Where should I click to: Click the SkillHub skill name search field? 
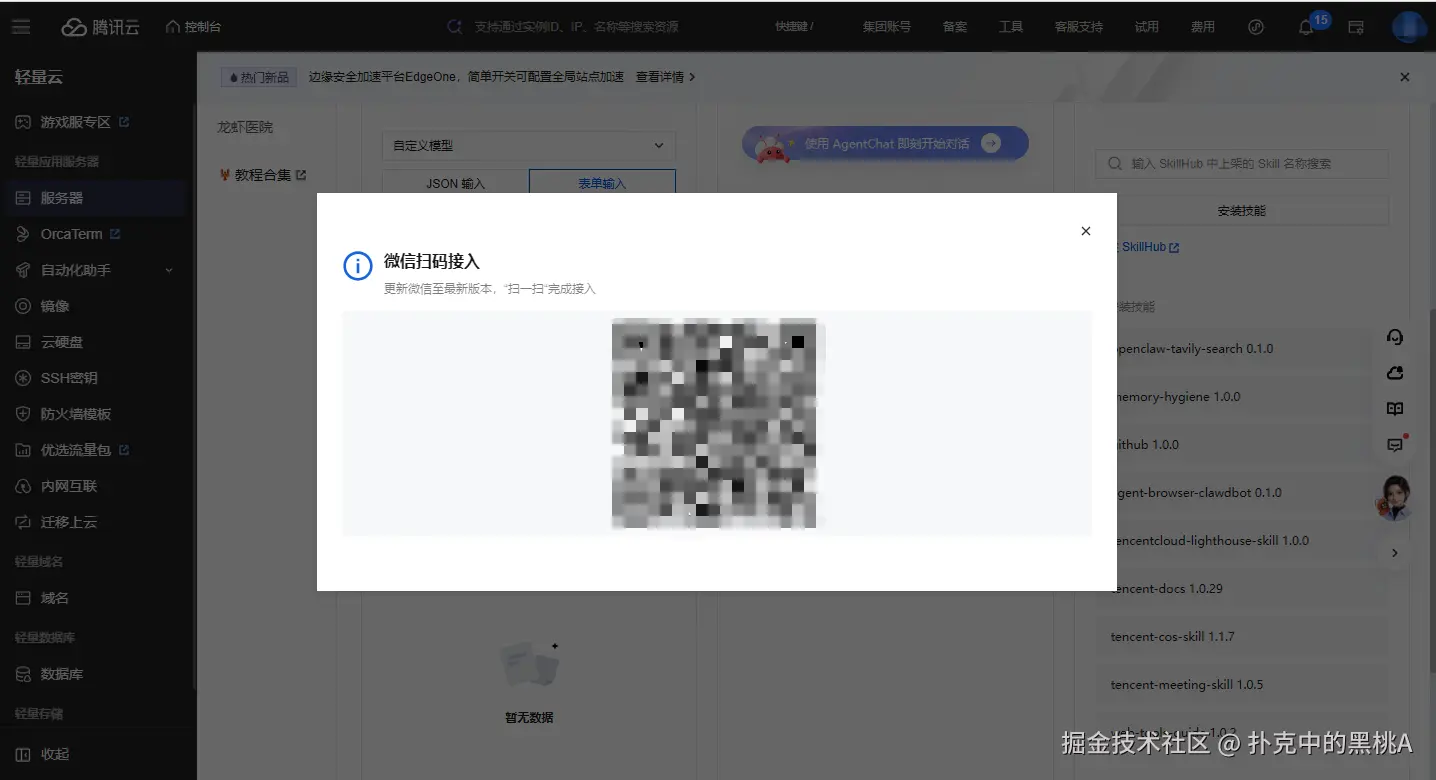tap(1242, 163)
